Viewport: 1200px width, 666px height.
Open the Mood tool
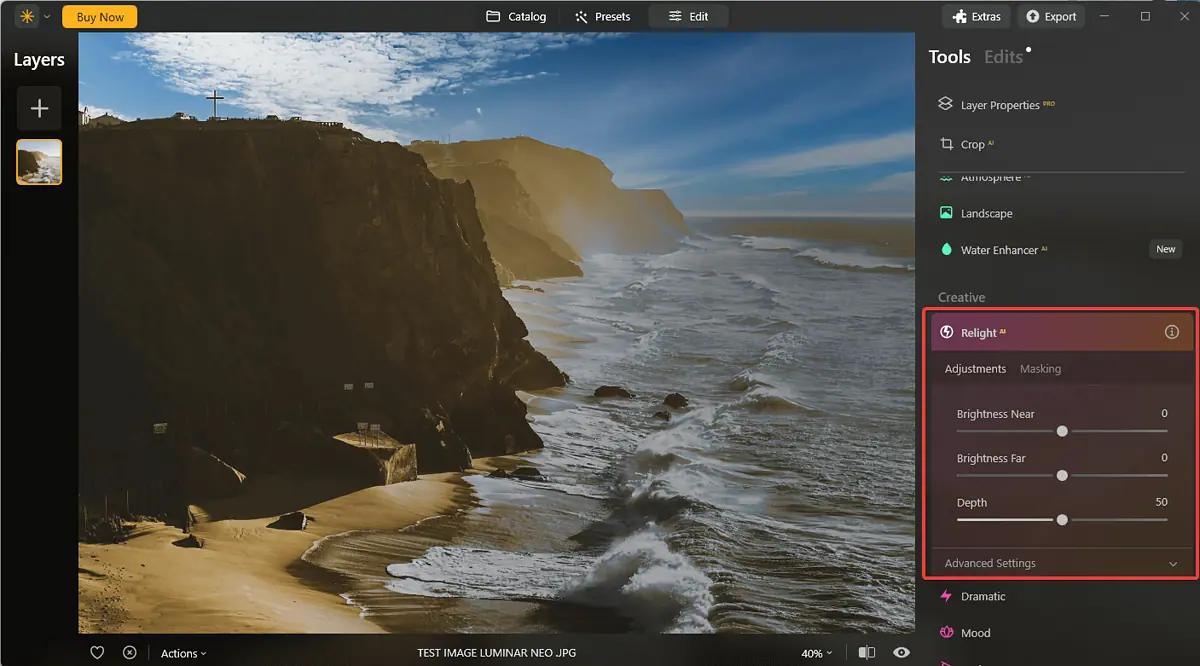tap(975, 632)
